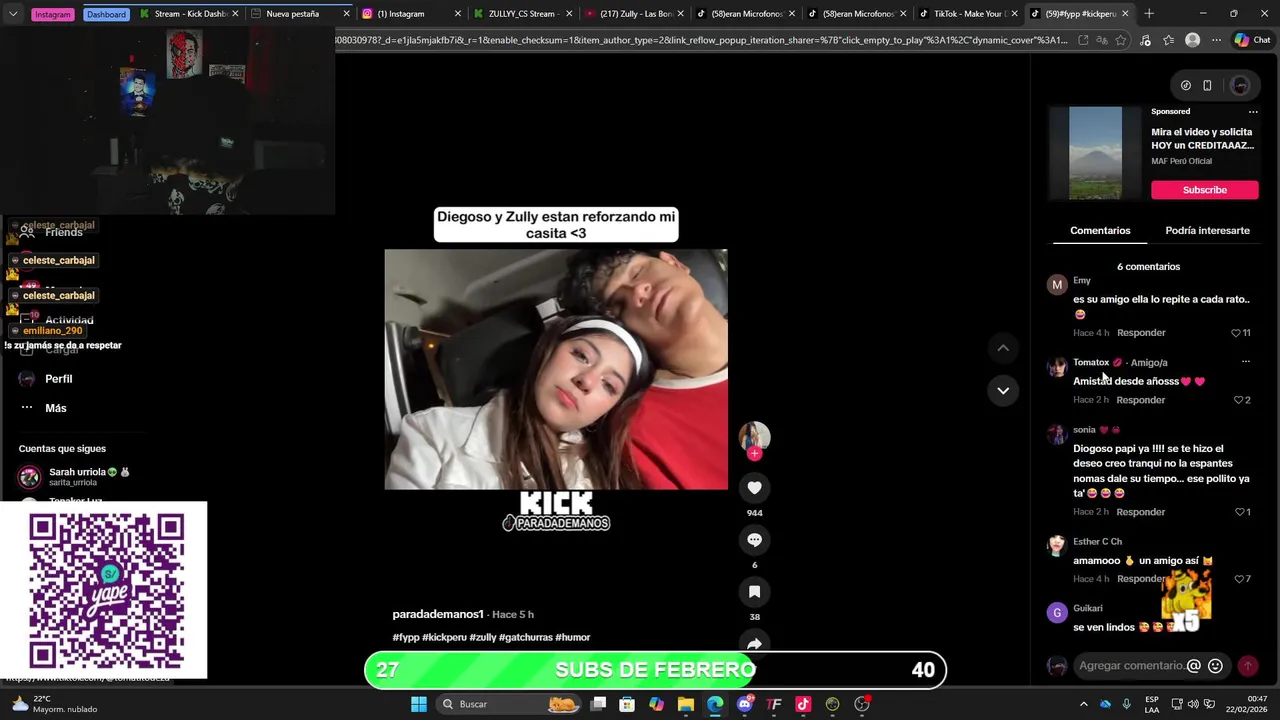Open ESP LAA language indicator in tray
The width and height of the screenshot is (1280, 720).
[x=1152, y=704]
